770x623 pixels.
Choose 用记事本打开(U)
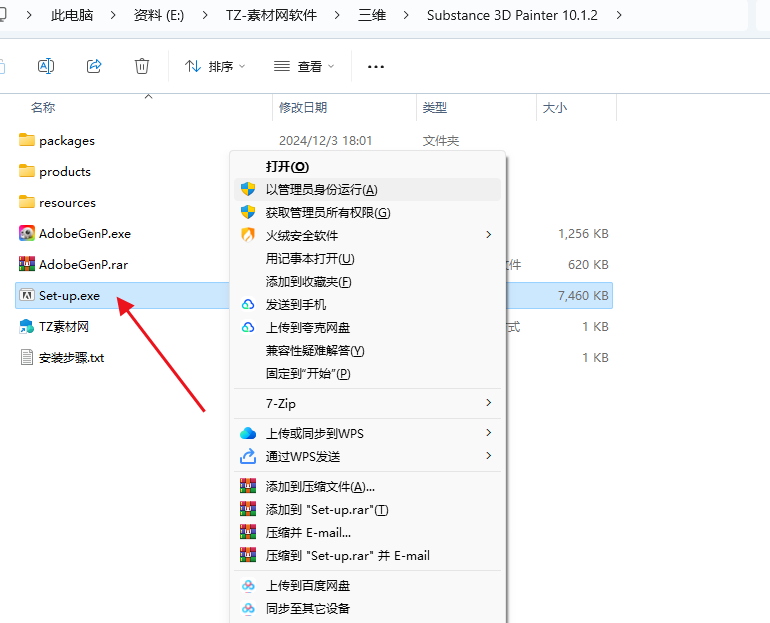(367, 258)
